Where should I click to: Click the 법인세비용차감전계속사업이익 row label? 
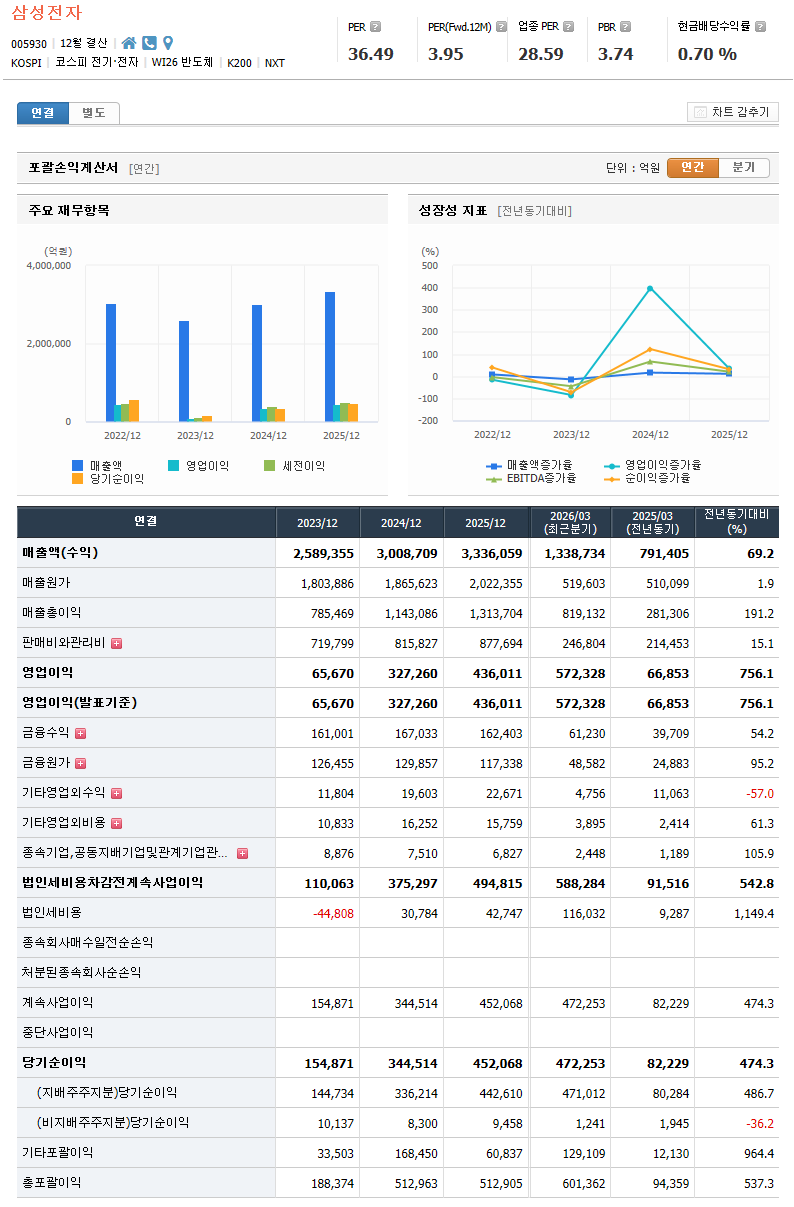coord(113,883)
